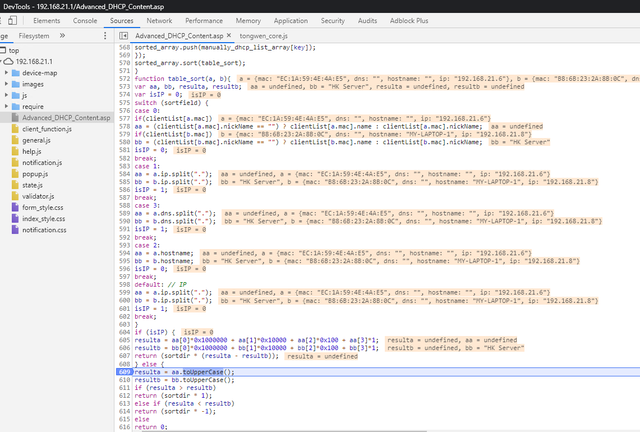The width and height of the screenshot is (640, 432).
Task: Open the Audits tab
Action: click(367, 21)
